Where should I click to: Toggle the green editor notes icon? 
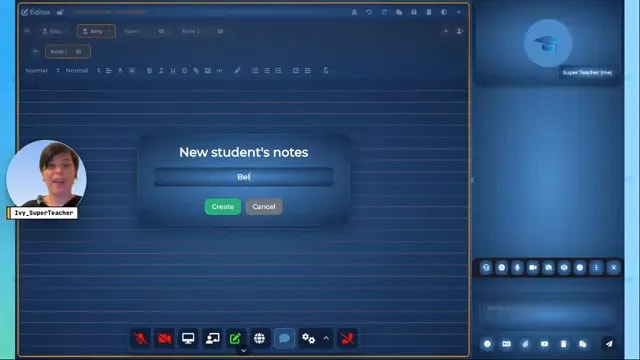point(236,338)
